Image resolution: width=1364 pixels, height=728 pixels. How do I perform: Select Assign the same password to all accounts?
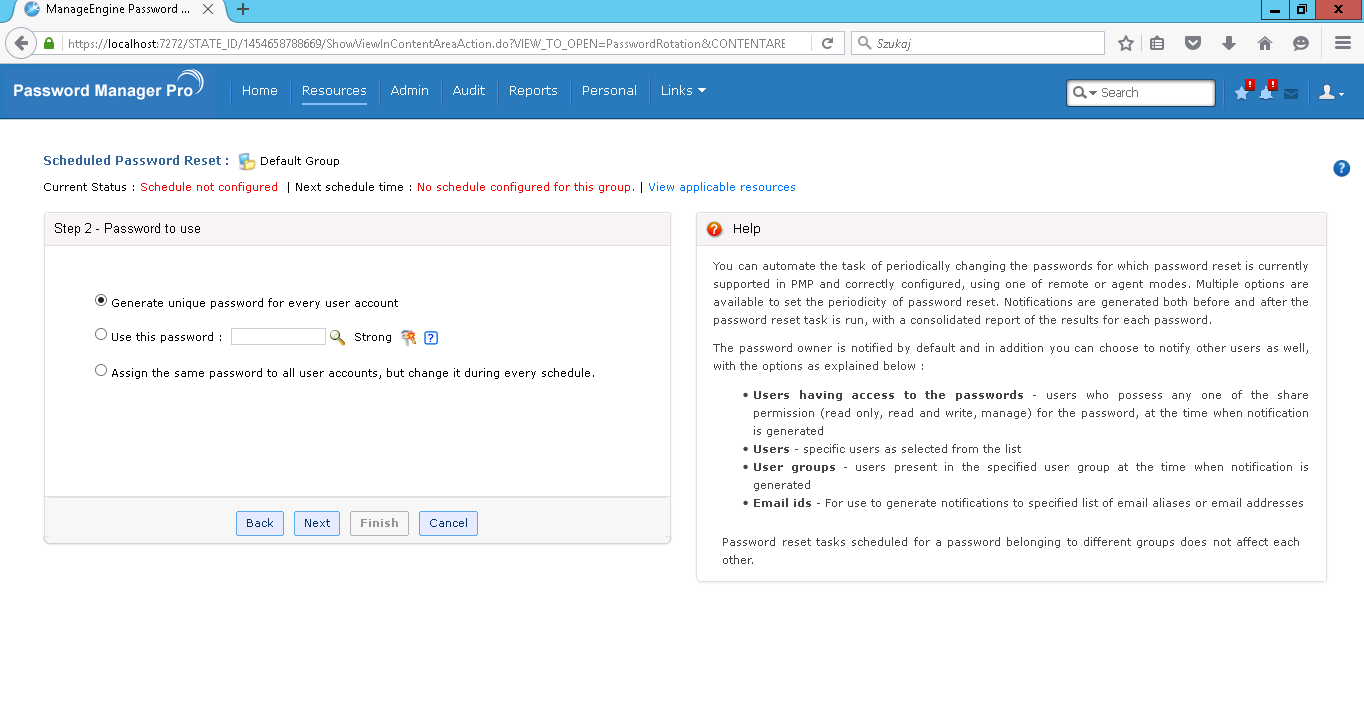[x=101, y=371]
